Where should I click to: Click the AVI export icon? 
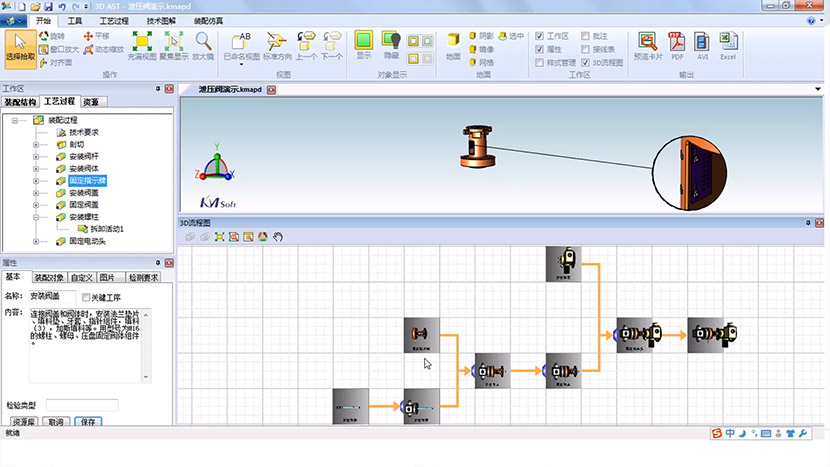coord(702,45)
